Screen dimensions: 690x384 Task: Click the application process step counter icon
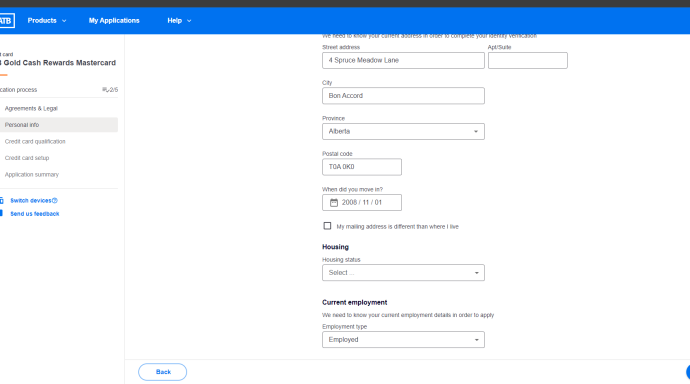(x=105, y=90)
